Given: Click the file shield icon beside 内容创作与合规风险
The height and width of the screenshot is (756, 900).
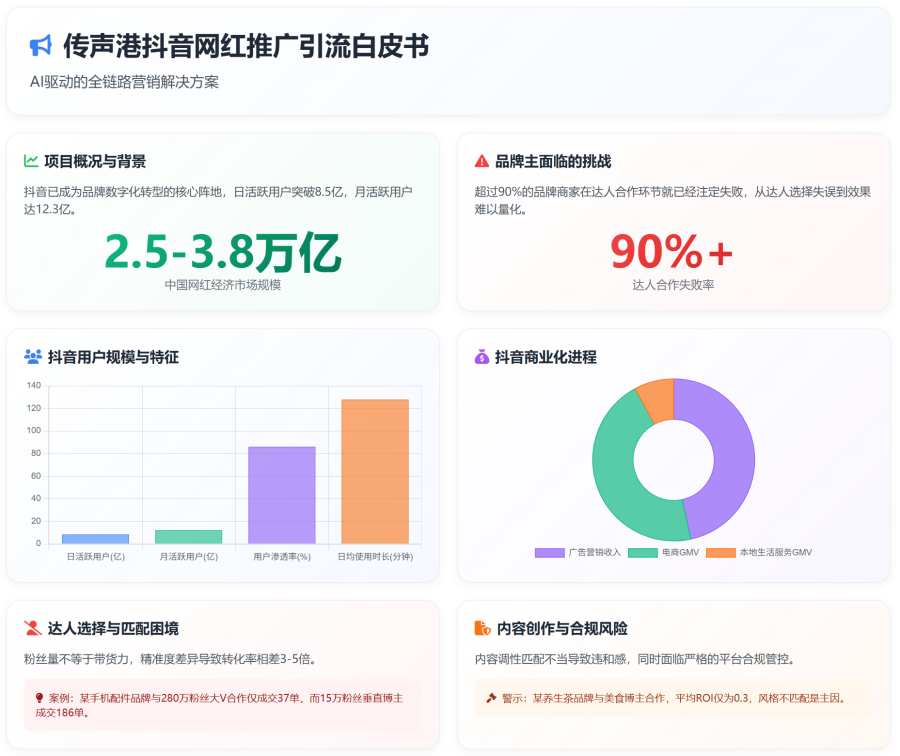Looking at the screenshot, I should pos(482,629).
